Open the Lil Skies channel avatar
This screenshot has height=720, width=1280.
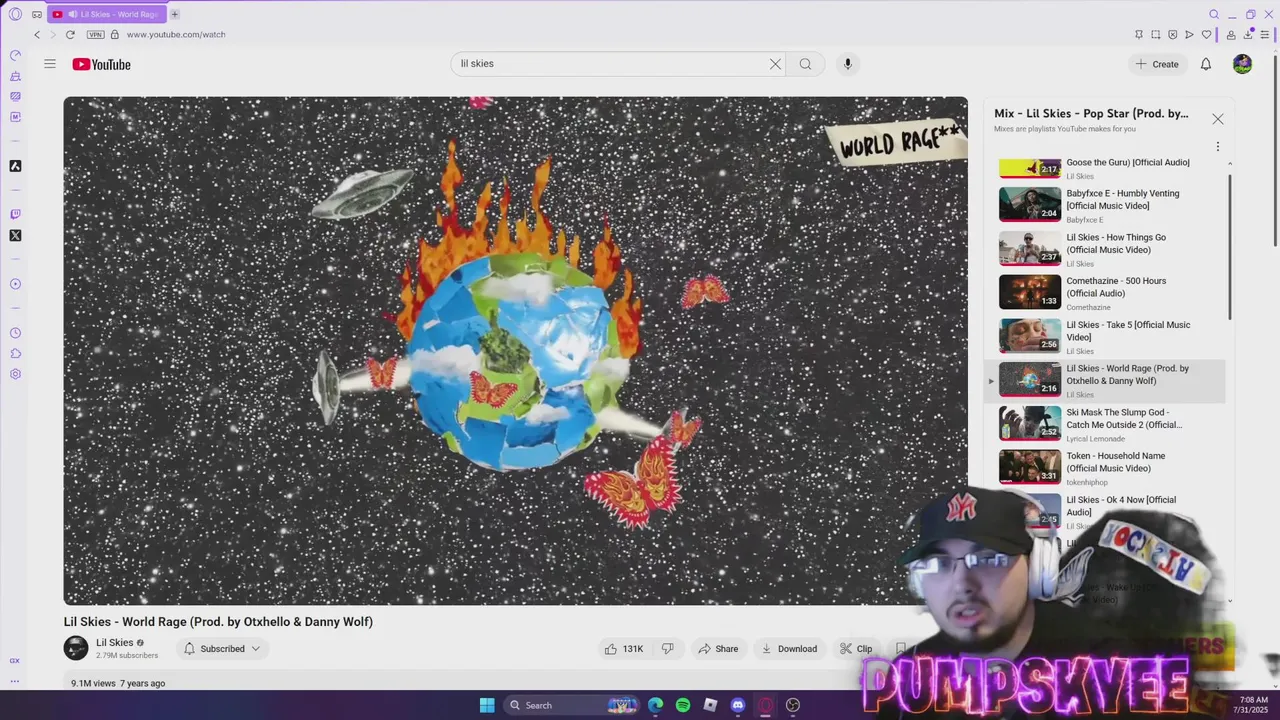click(x=76, y=648)
